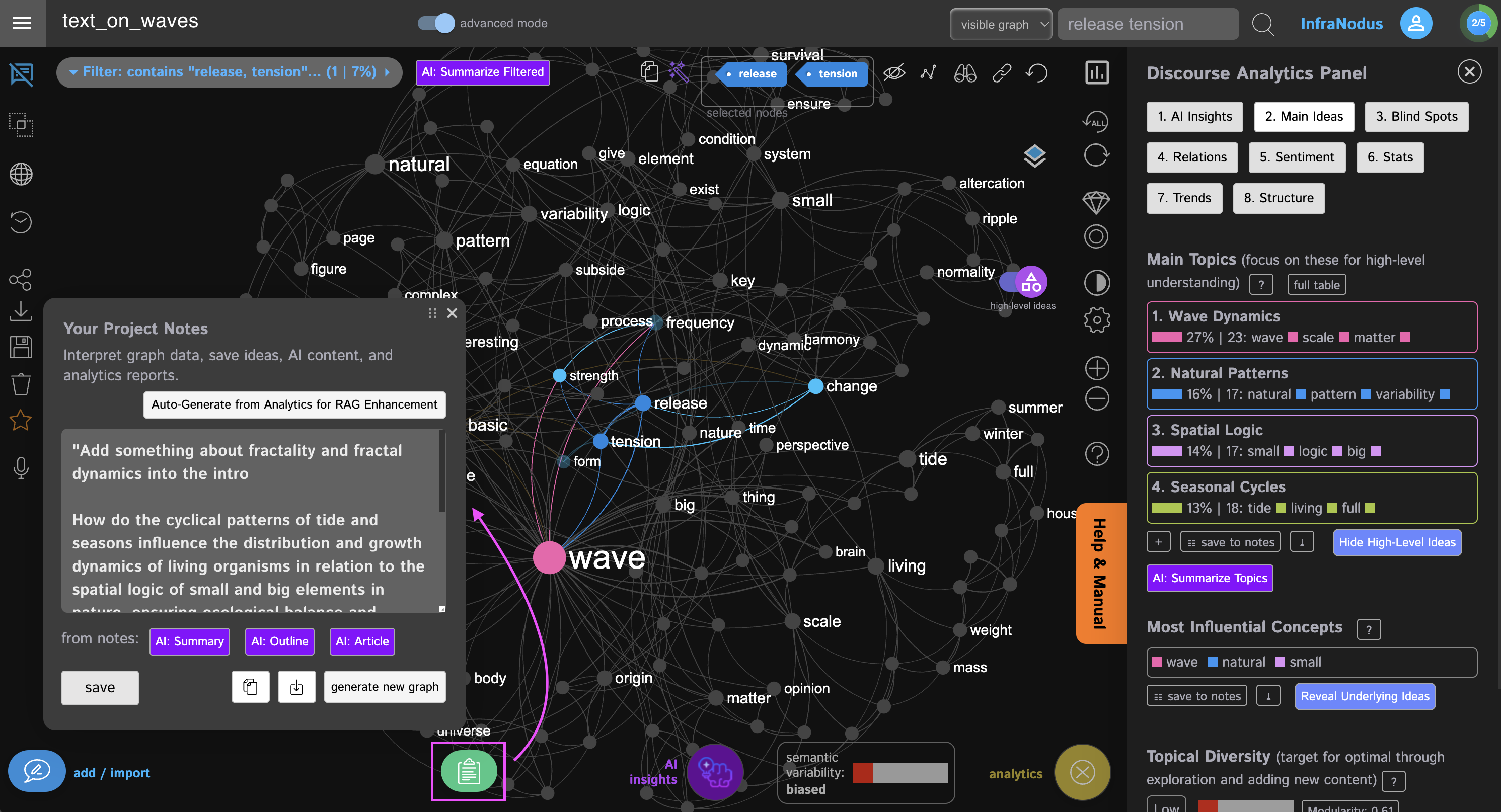Click the floppy disk save icon
Image resolution: width=1501 pixels, height=812 pixels.
tap(21, 347)
